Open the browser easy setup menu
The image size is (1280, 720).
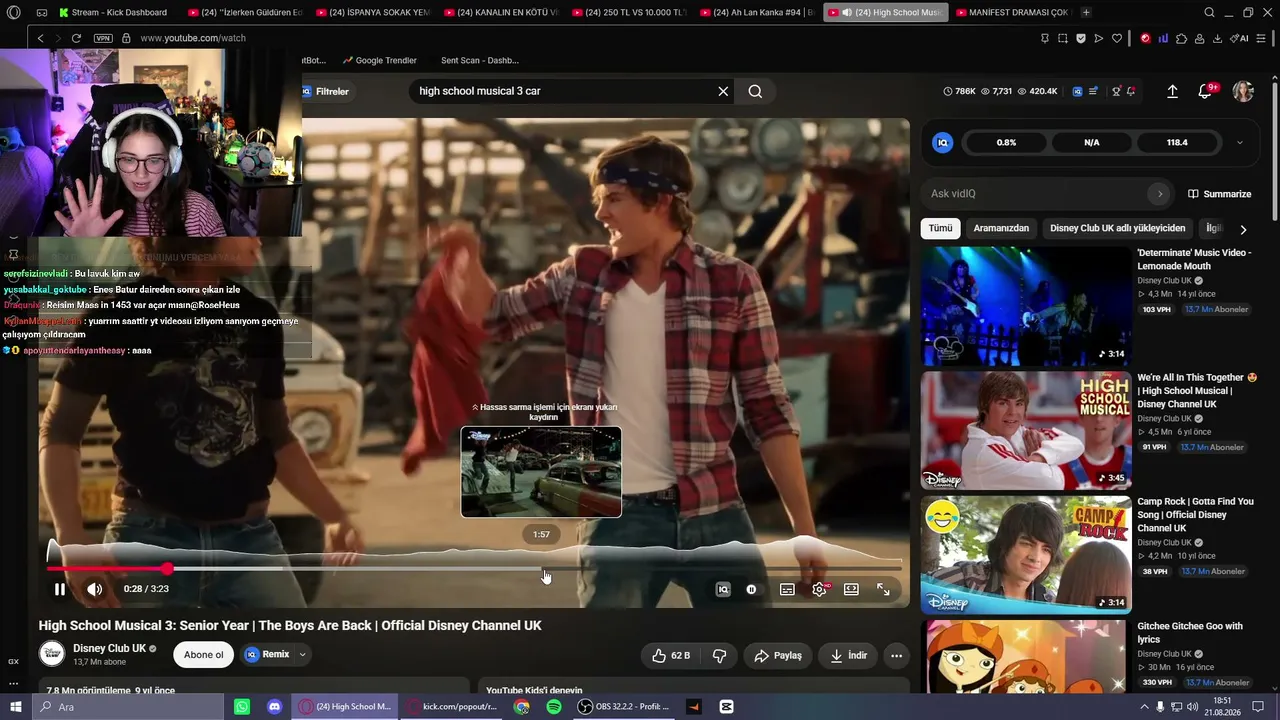click(x=1262, y=38)
